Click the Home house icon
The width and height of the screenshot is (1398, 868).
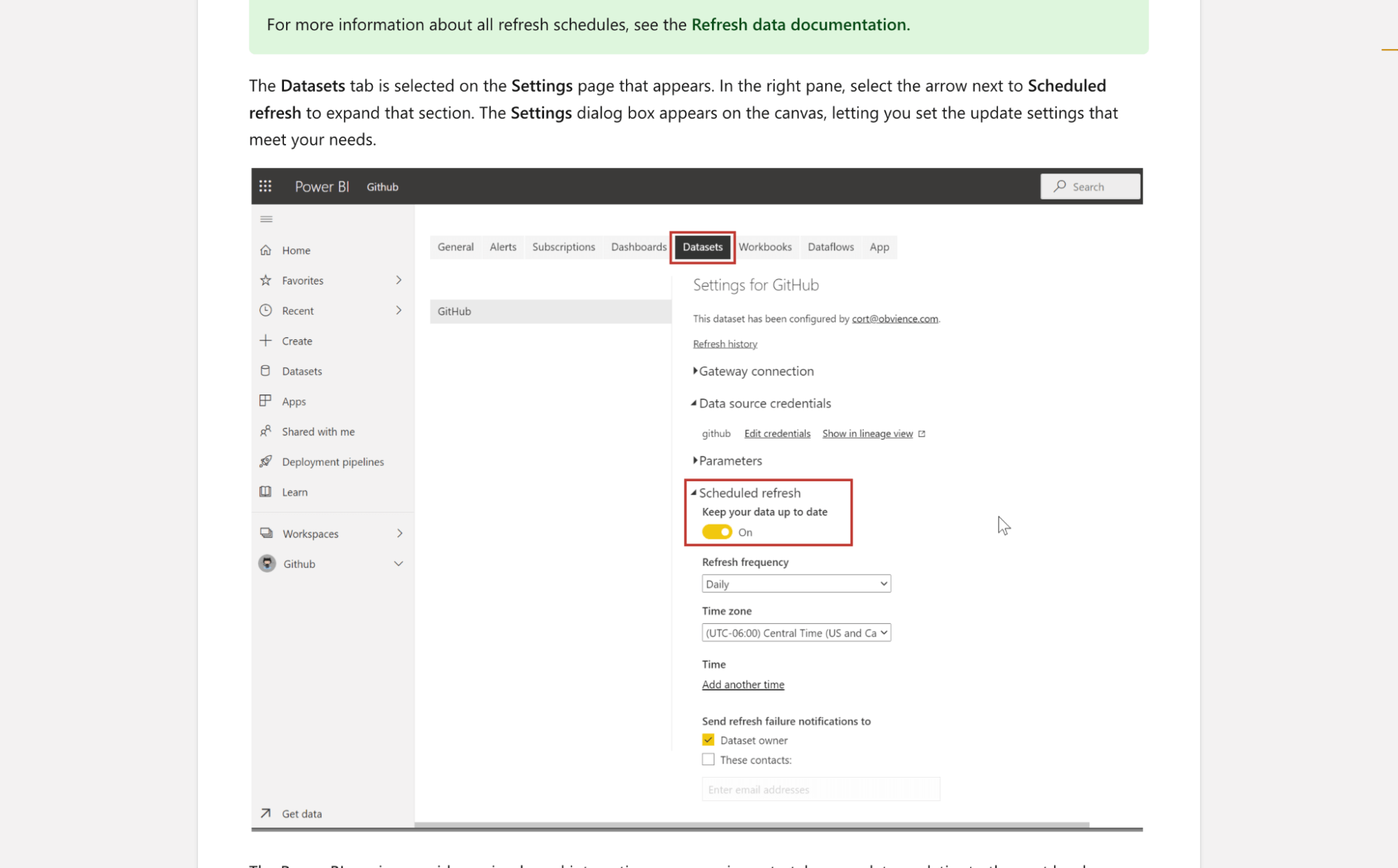pyautogui.click(x=266, y=250)
